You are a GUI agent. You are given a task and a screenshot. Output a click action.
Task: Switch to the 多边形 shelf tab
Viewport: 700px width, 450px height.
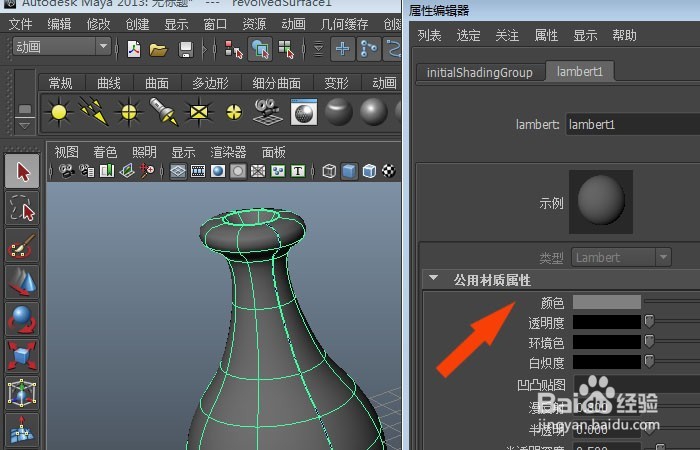click(x=210, y=83)
